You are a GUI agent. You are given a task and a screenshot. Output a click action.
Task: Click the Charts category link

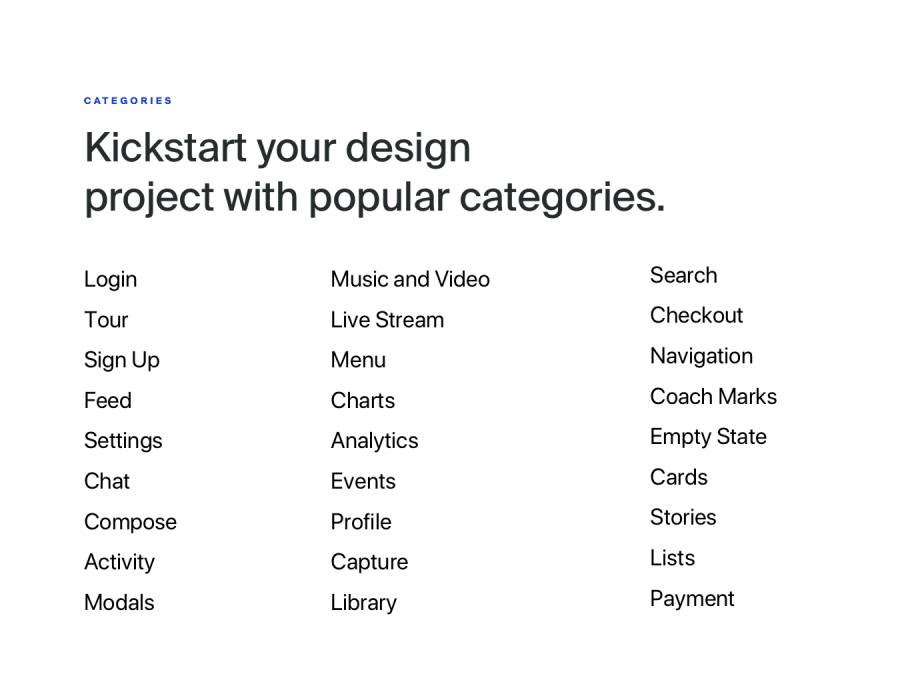tap(362, 401)
